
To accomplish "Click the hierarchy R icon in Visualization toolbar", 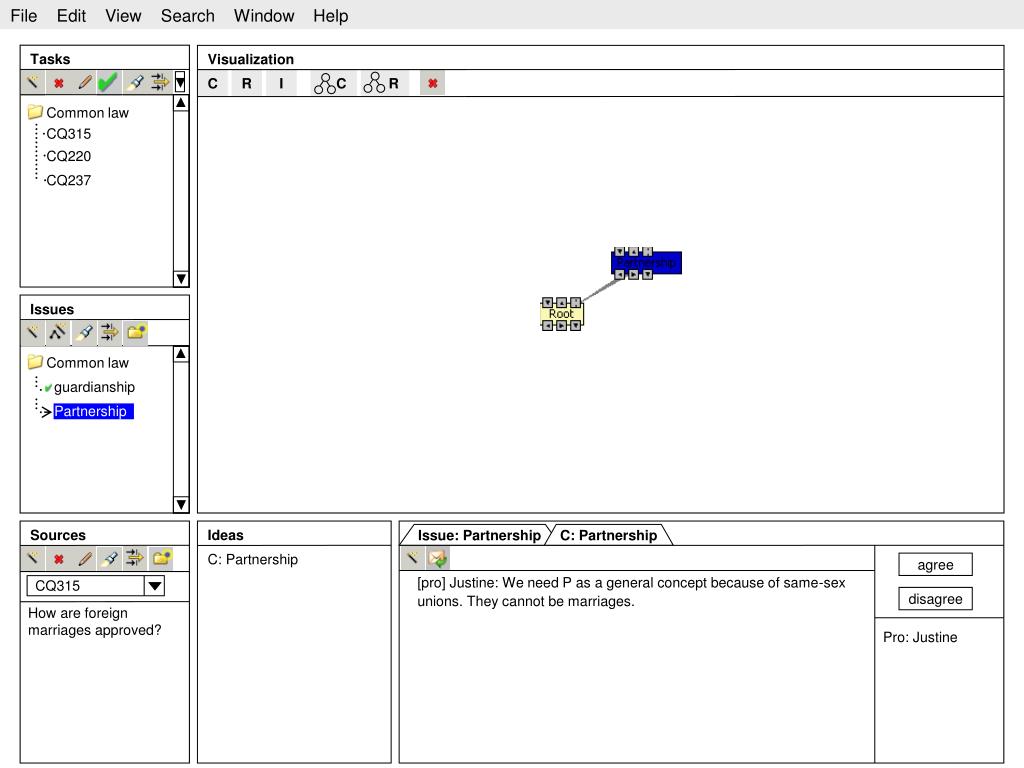I will click(x=381, y=84).
